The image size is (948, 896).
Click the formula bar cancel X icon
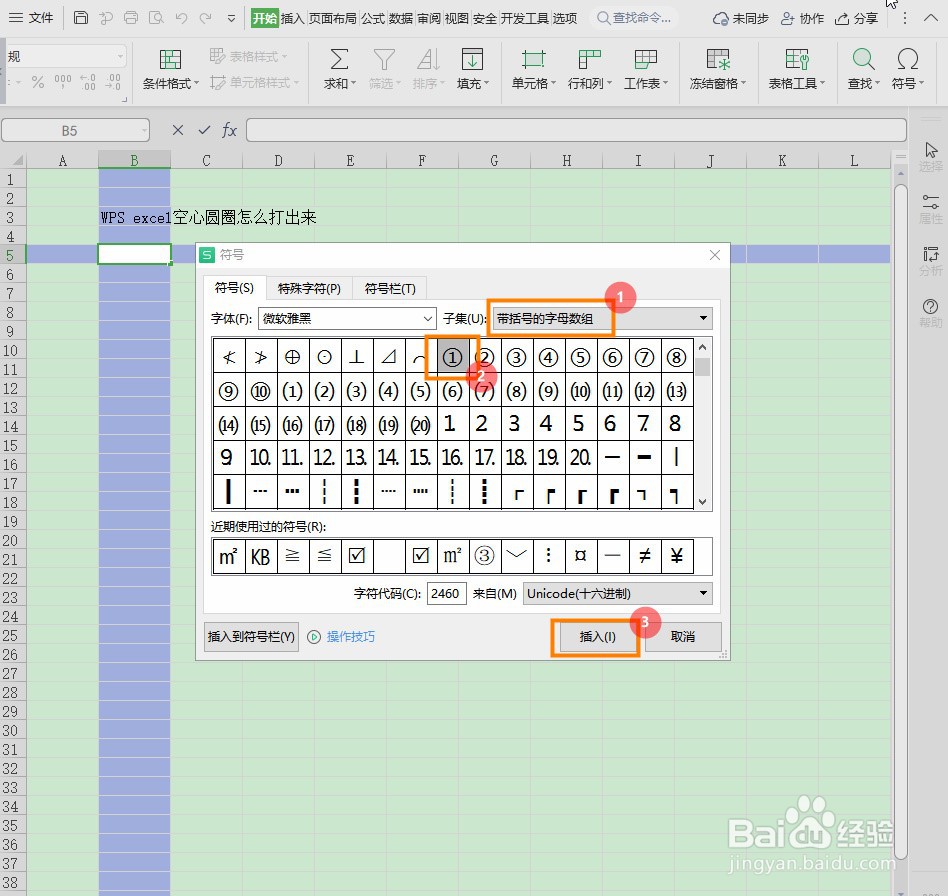tap(178, 130)
